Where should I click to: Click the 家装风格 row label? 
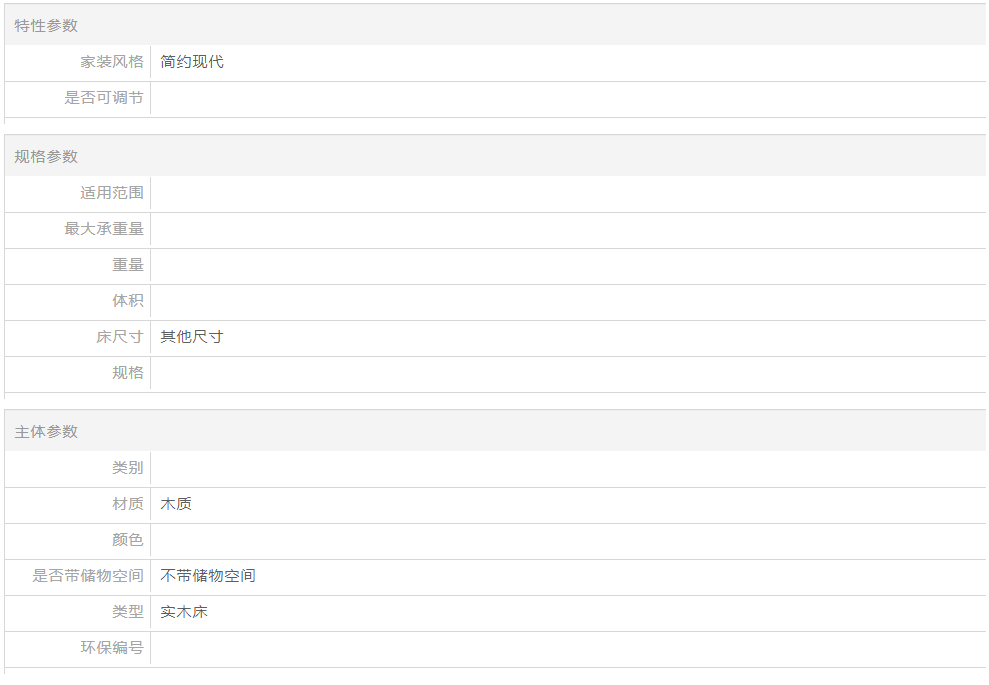(x=112, y=62)
